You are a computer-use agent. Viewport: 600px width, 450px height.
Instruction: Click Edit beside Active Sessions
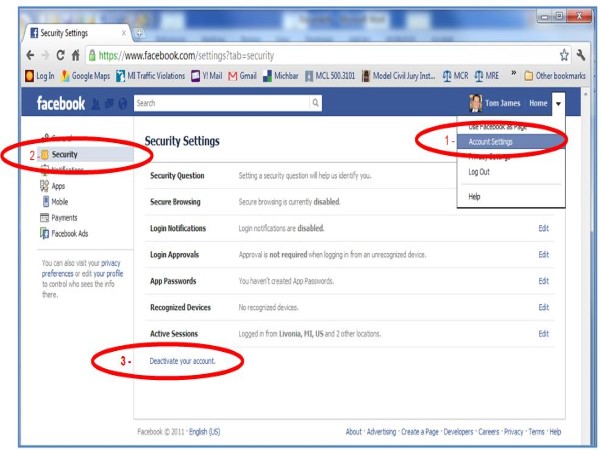pyautogui.click(x=544, y=334)
